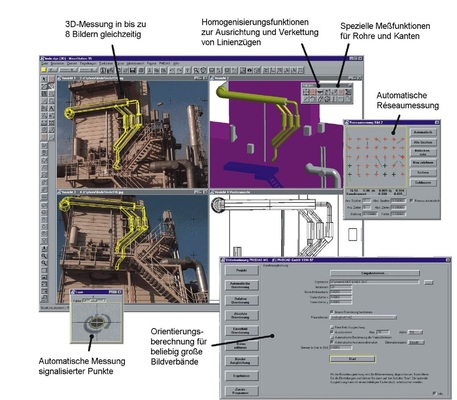Select the arrow selection tool in left toolbox
The image size is (457, 400).
coord(44,79)
